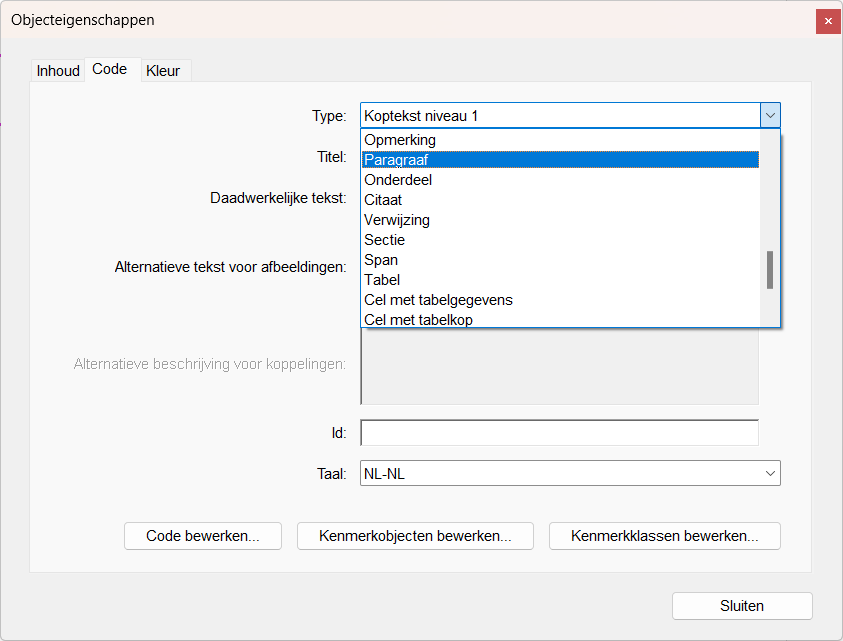Choose Citaat in the type list
Image resolution: width=843 pixels, height=641 pixels.
(560, 200)
